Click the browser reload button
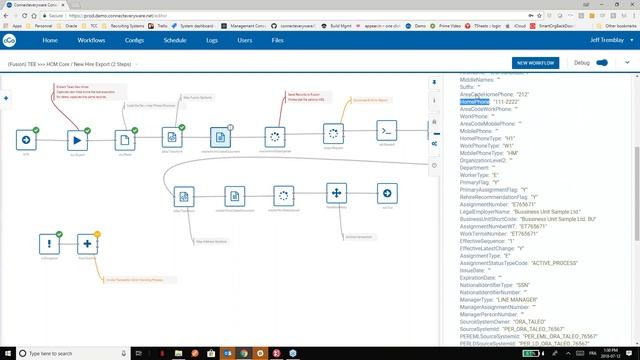Viewport: 640px width, 360px height. (x=24, y=16)
